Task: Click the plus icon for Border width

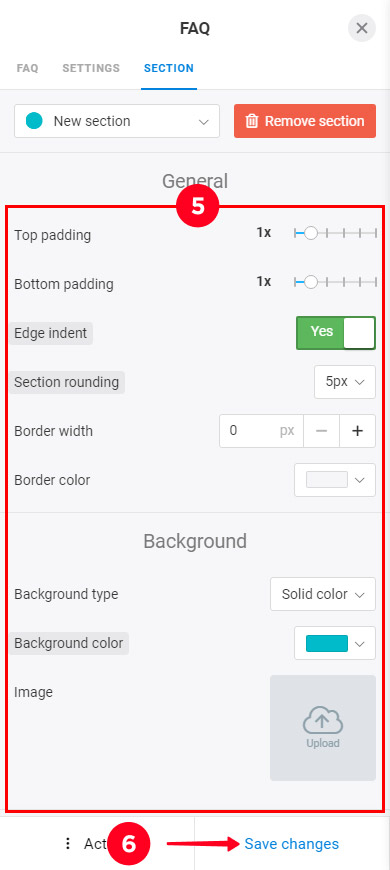Action: [x=357, y=431]
